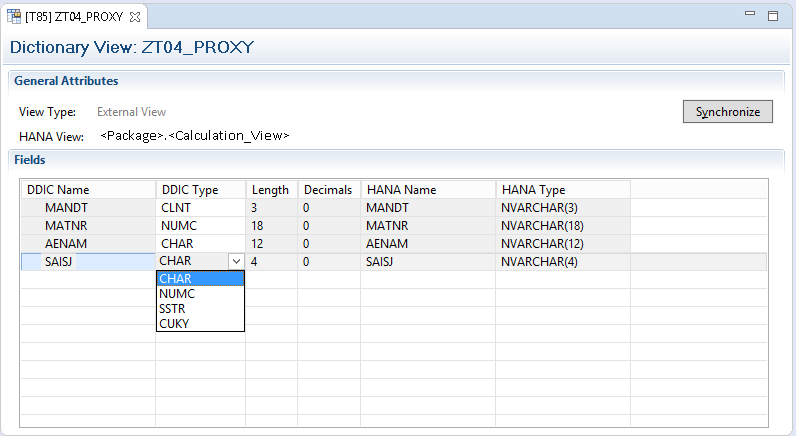The width and height of the screenshot is (796, 436).
Task: Maximize the editor view
Action: tap(773, 16)
